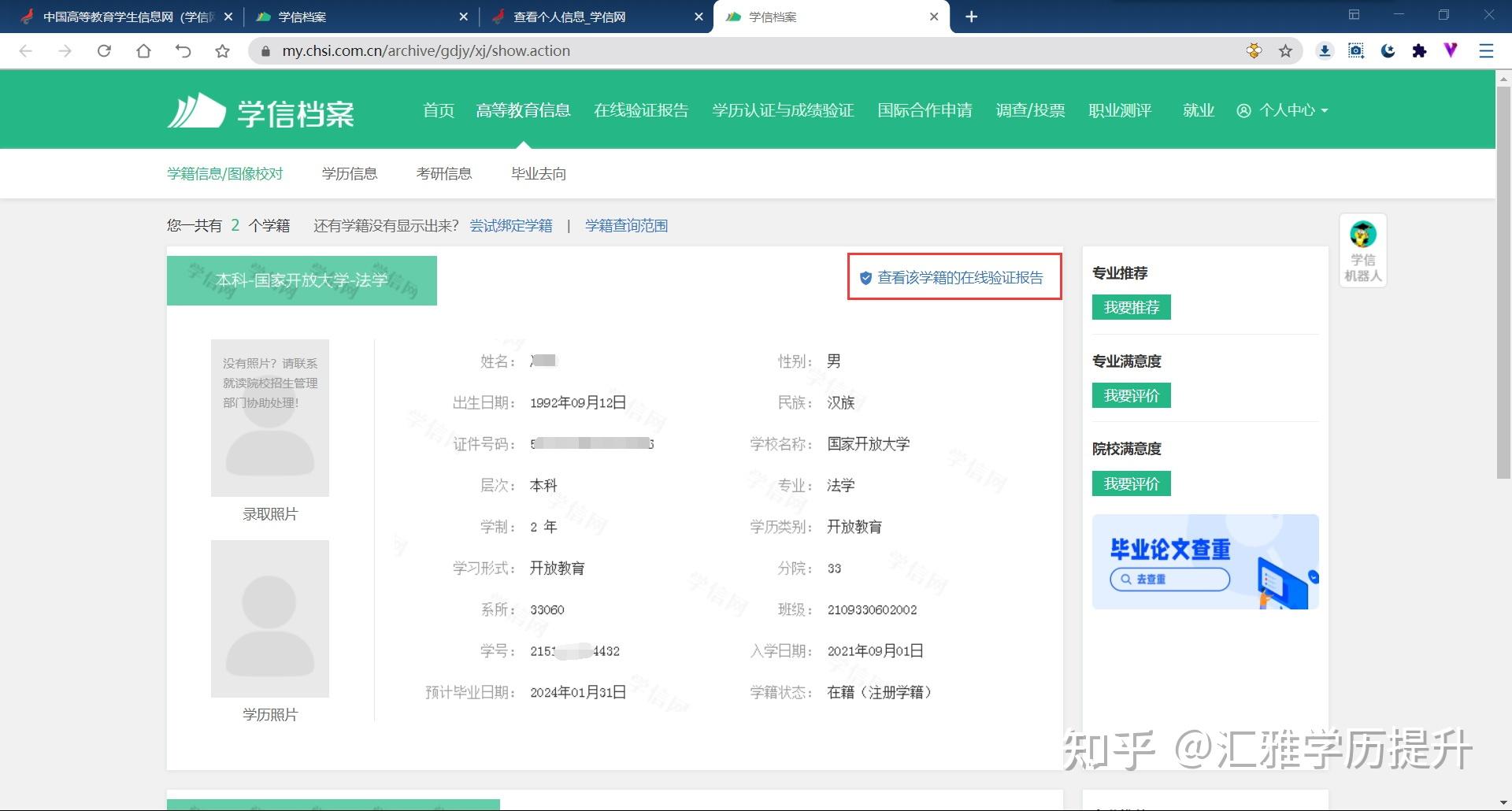
Task: Open 查看该学籍的在线验证报告 link
Action: [951, 277]
